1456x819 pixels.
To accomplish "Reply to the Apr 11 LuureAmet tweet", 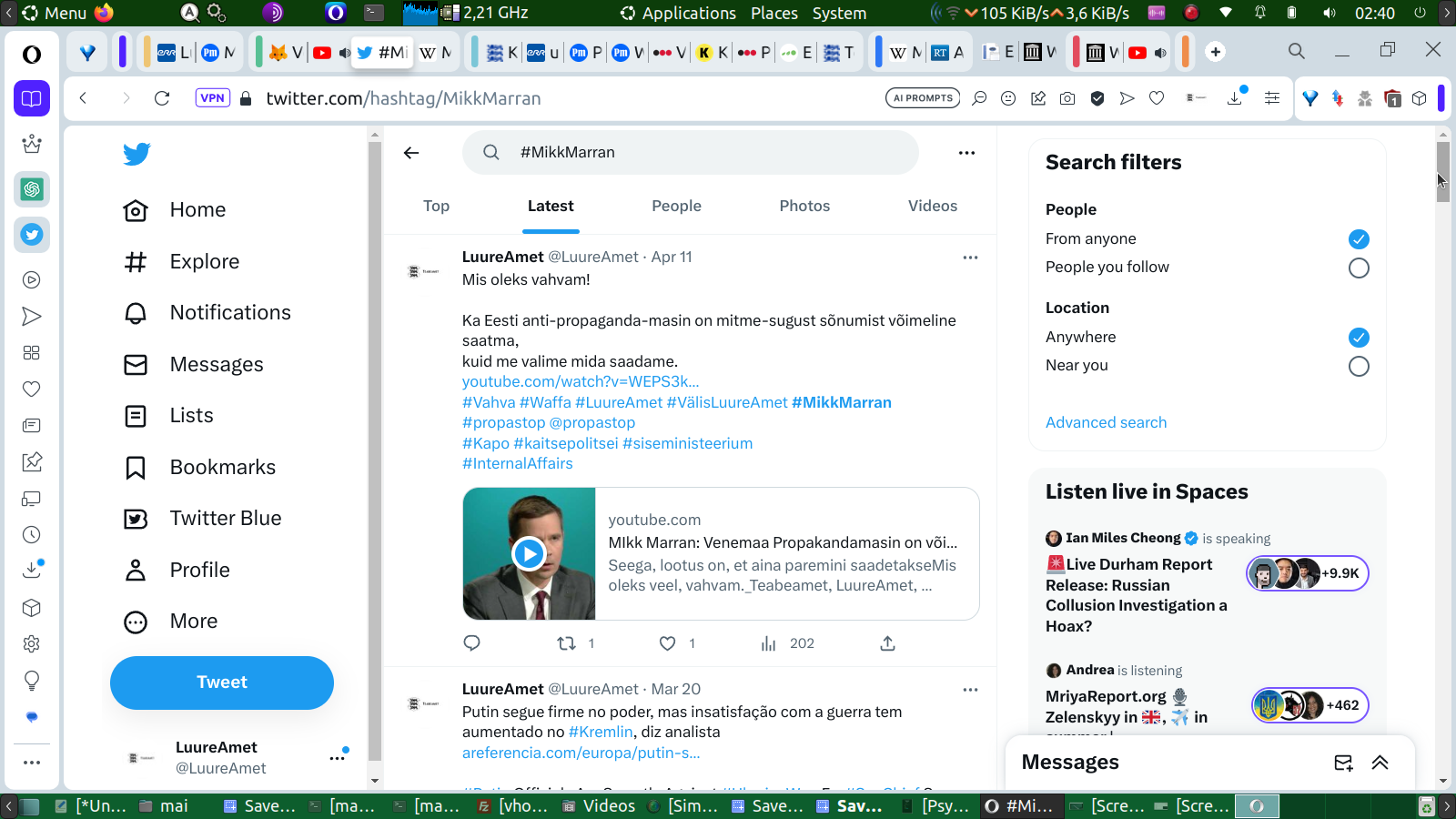I will click(471, 643).
